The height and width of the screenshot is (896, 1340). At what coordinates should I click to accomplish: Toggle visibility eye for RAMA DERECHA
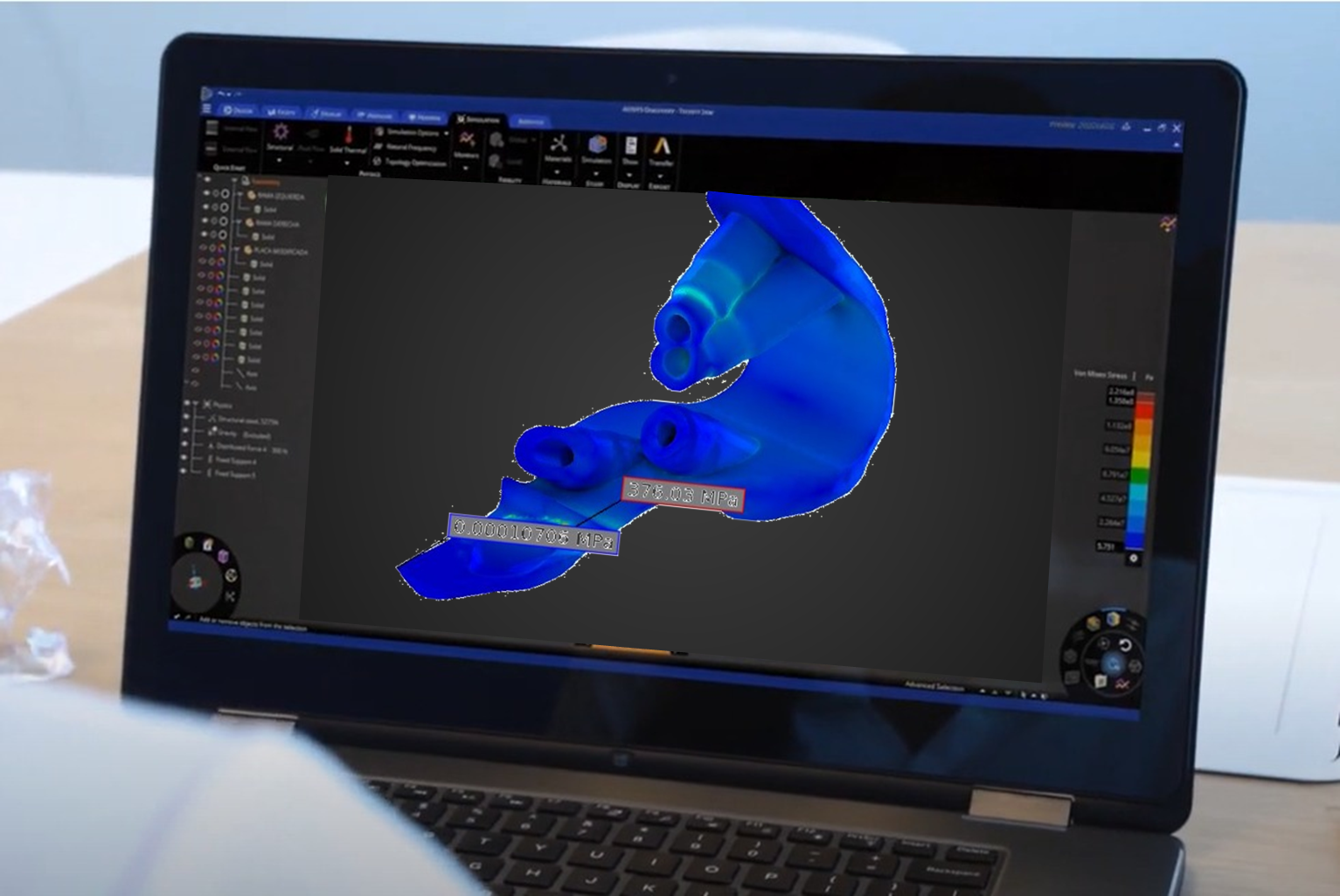pos(206,221)
